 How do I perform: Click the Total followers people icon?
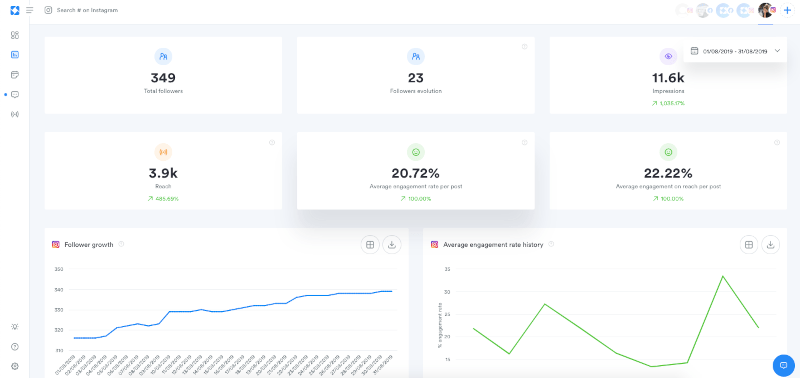pos(163,56)
